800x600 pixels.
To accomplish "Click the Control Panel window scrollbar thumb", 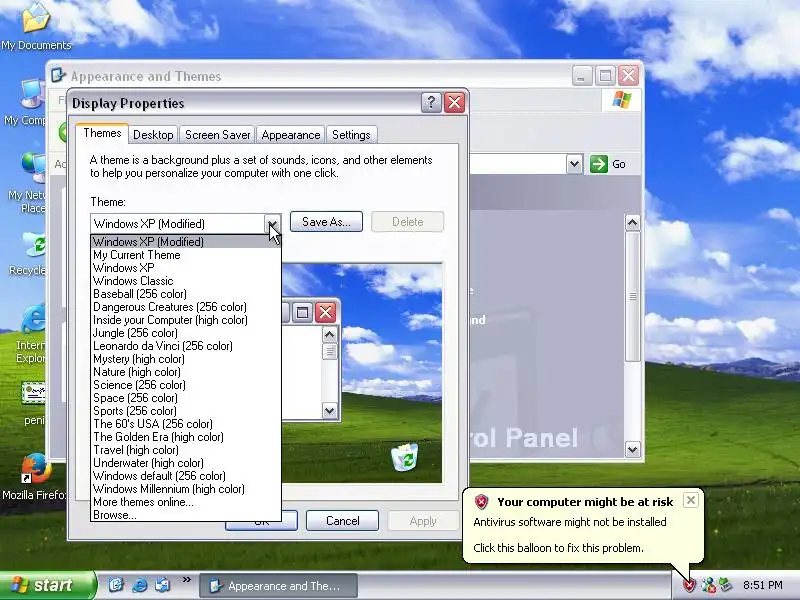I will 633,296.
